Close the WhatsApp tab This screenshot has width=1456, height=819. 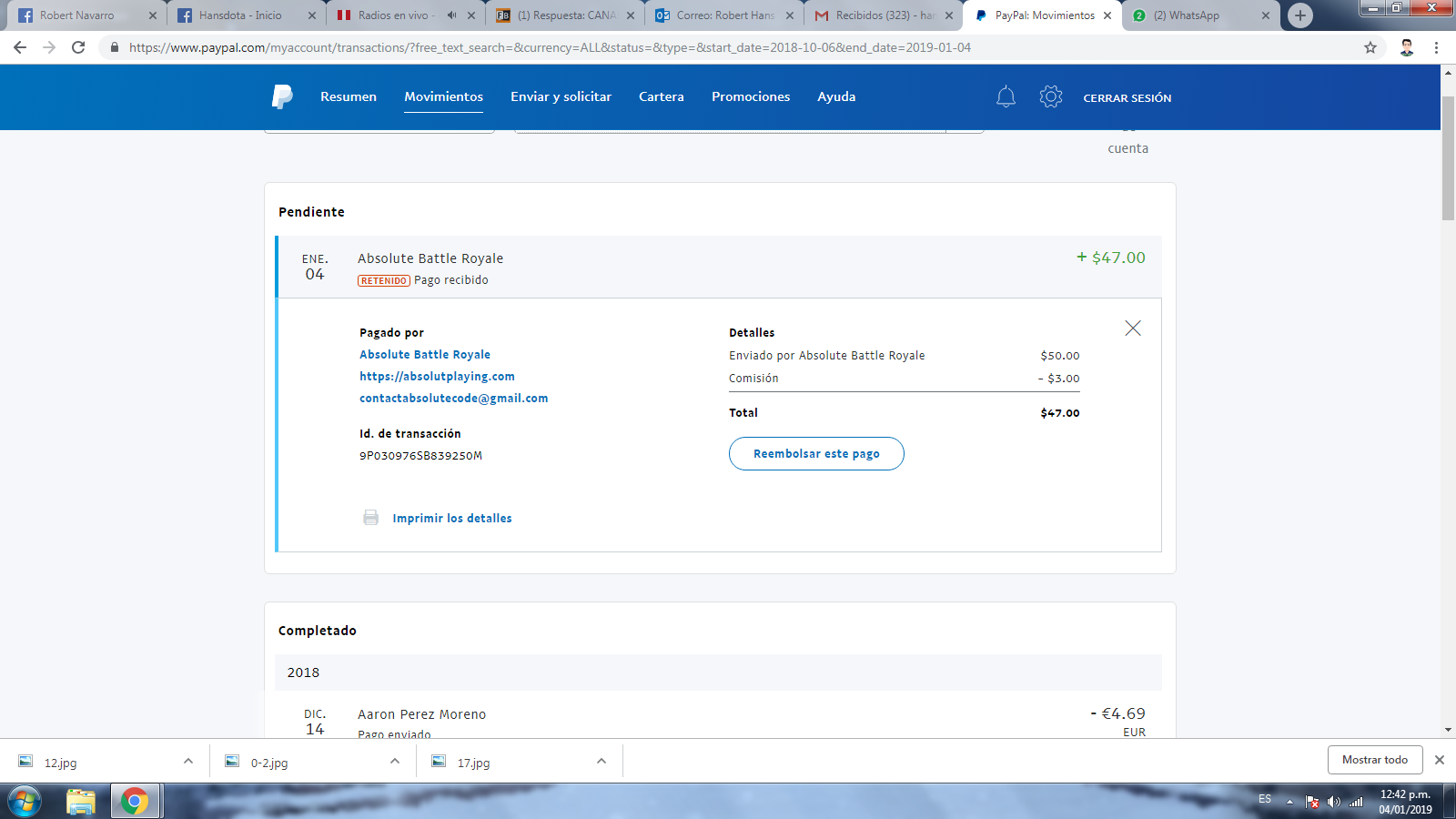click(1266, 15)
